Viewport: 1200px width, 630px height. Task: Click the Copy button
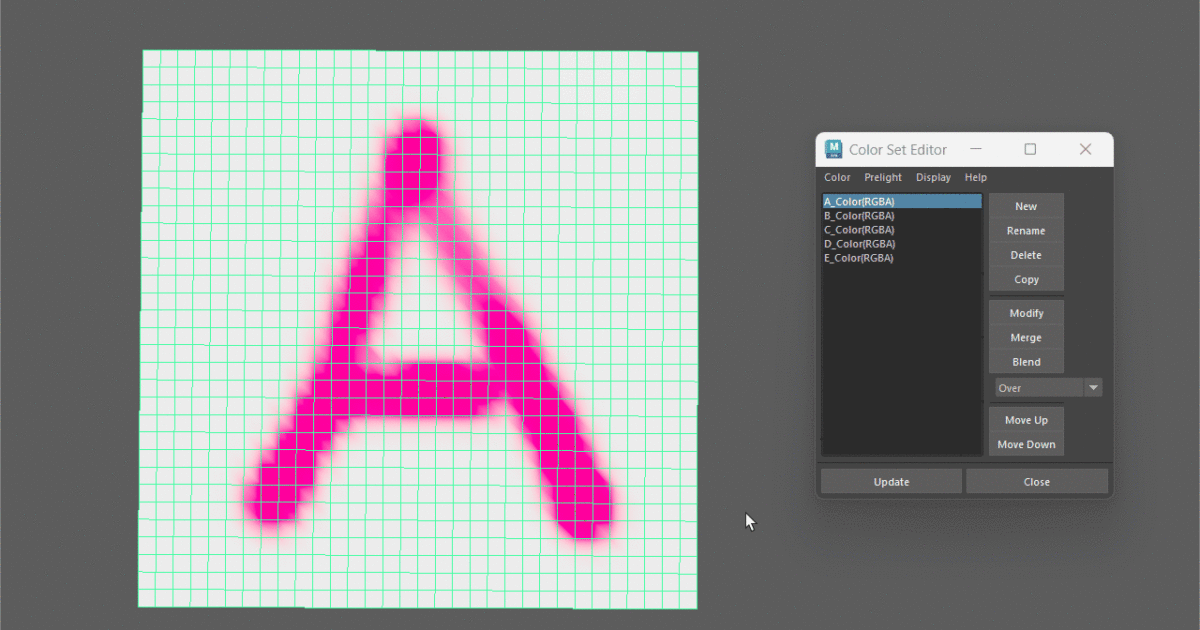[1026, 280]
